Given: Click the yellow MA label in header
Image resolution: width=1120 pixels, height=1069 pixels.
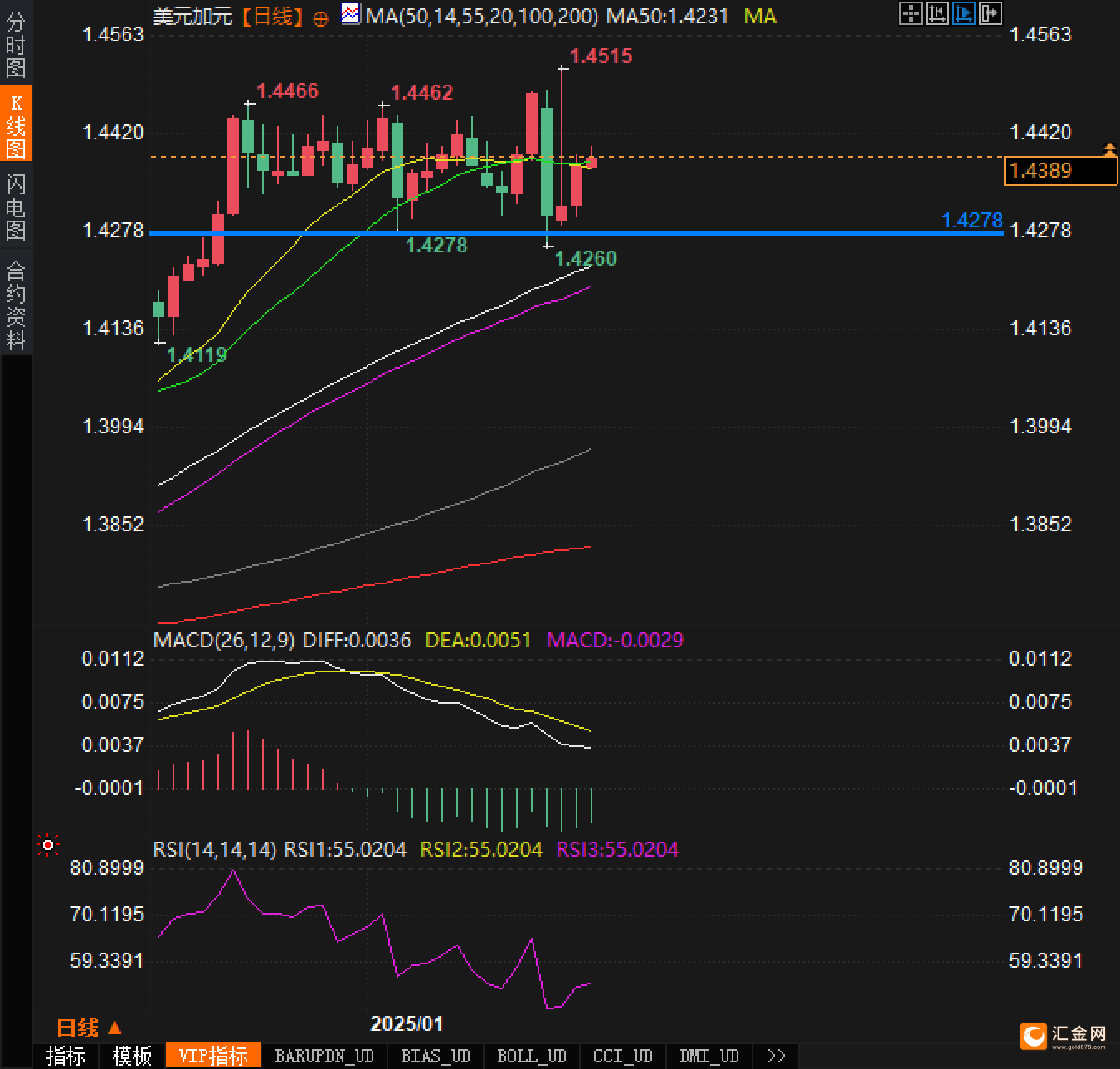Looking at the screenshot, I should [760, 16].
